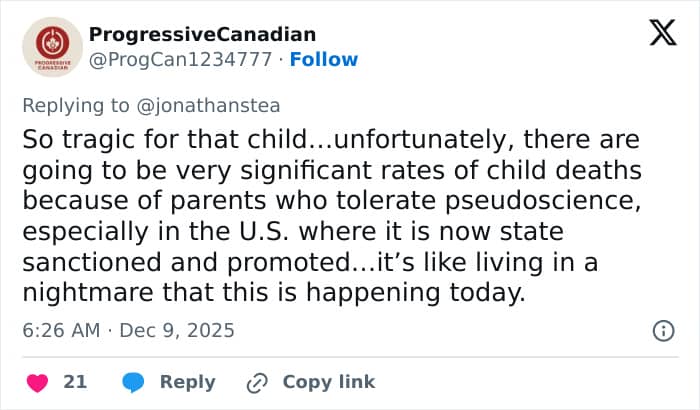Open the ProgressiveCanadian display name link
Image resolution: width=700 pixels, height=410 pixels.
(x=202, y=34)
